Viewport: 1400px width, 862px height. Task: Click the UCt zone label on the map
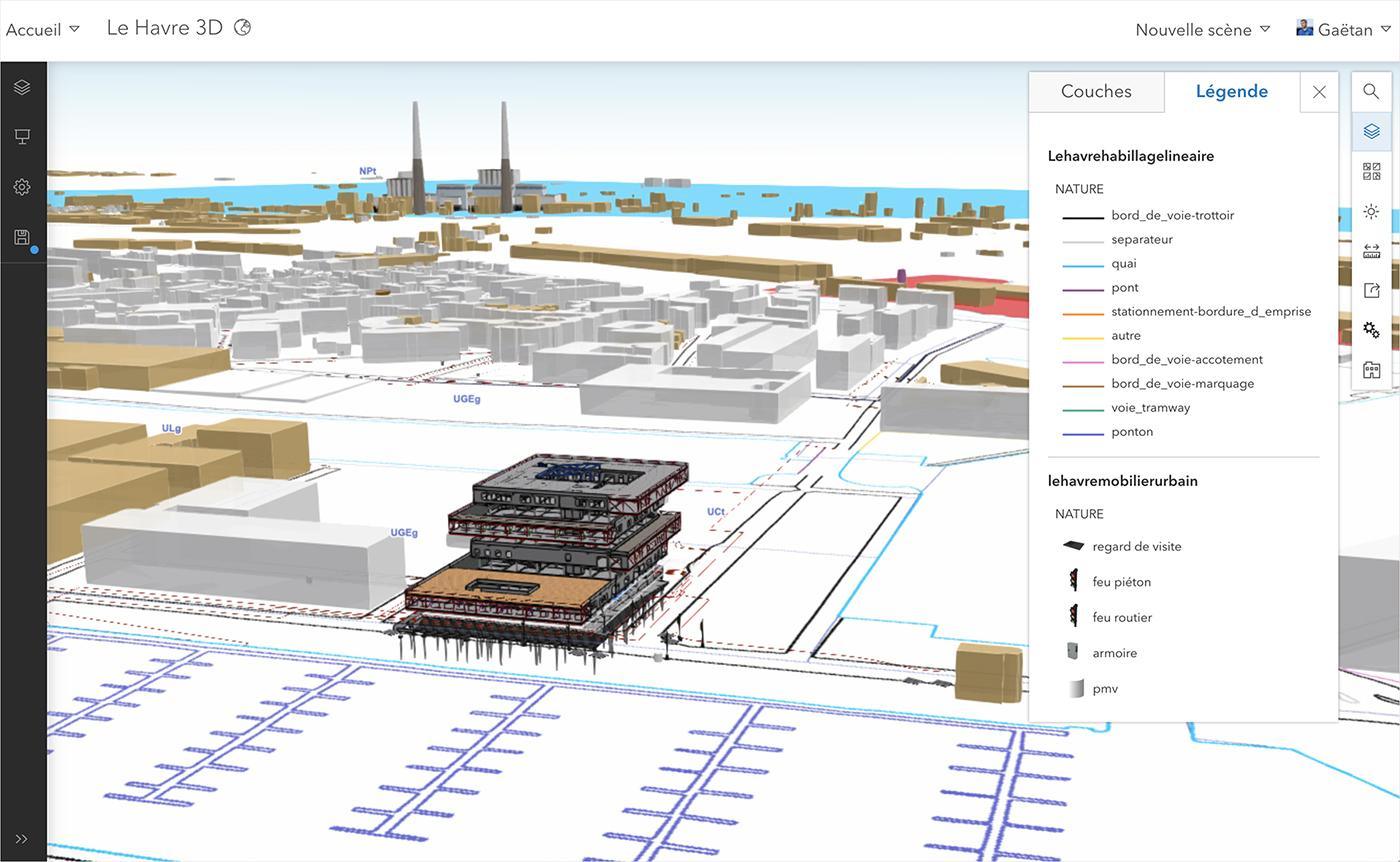click(x=716, y=512)
